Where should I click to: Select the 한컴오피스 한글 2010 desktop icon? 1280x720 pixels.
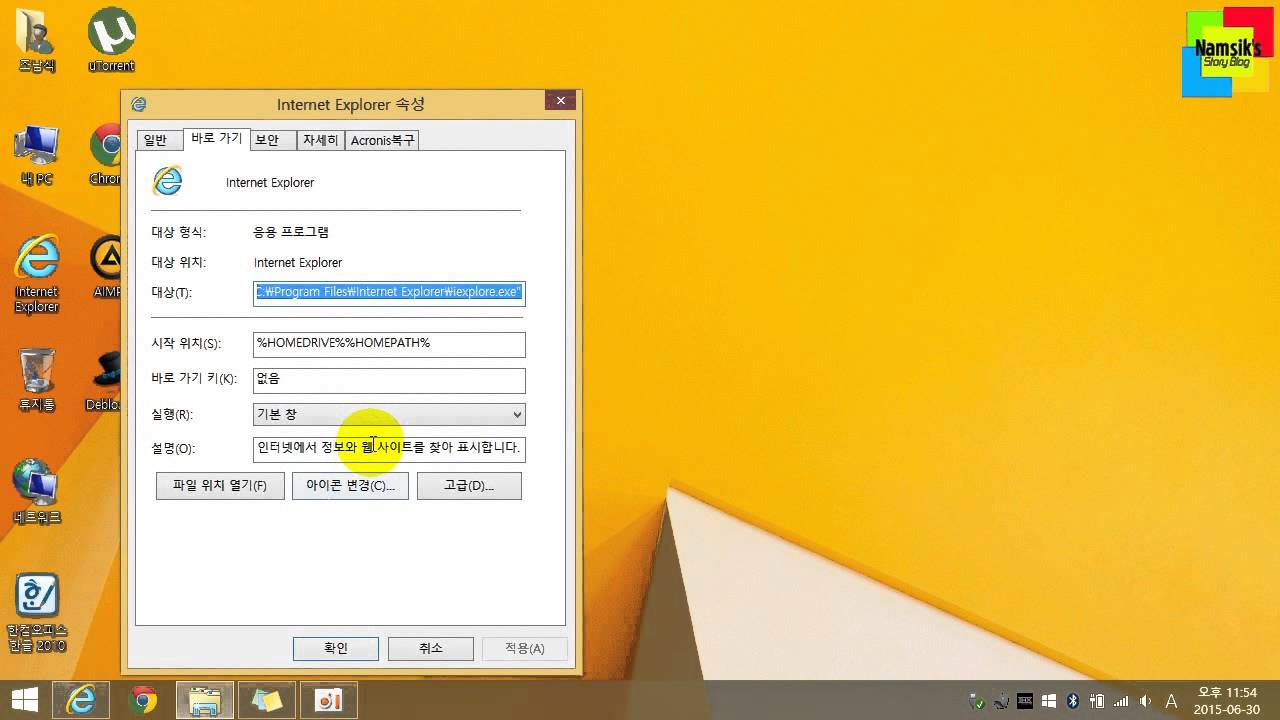pyautogui.click(x=37, y=613)
